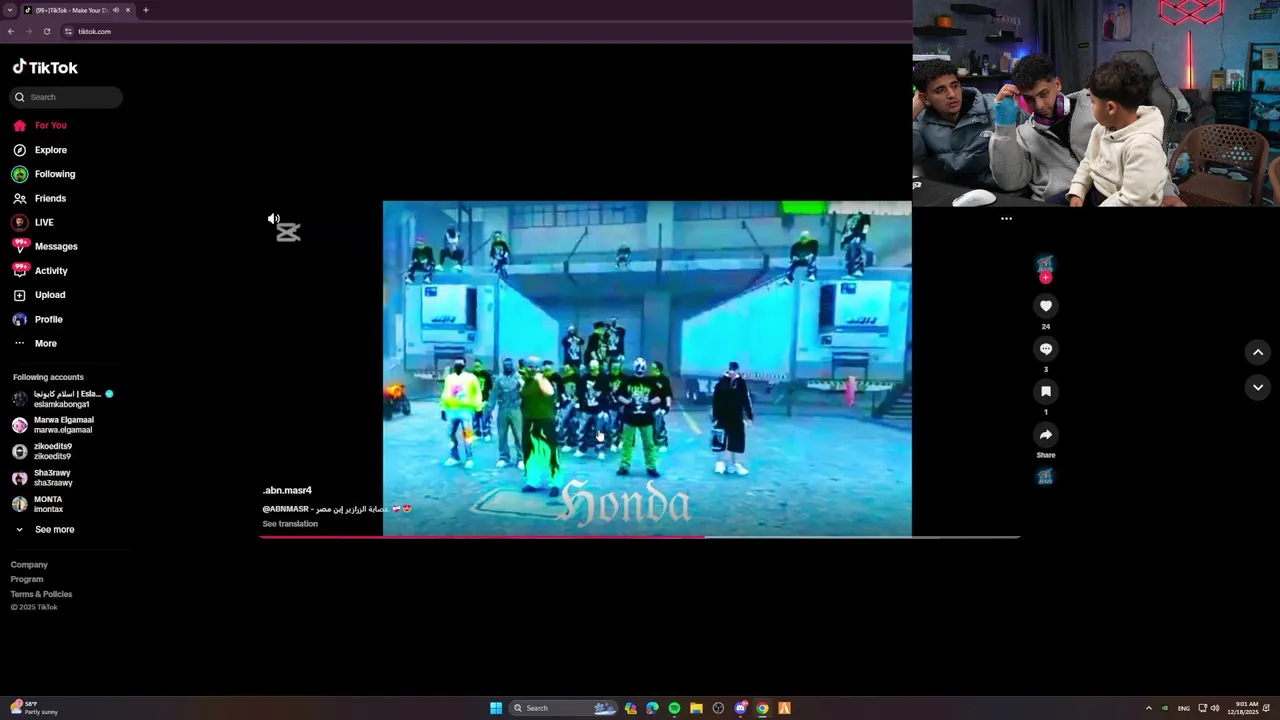Show hidden system tray icons

[1148, 708]
